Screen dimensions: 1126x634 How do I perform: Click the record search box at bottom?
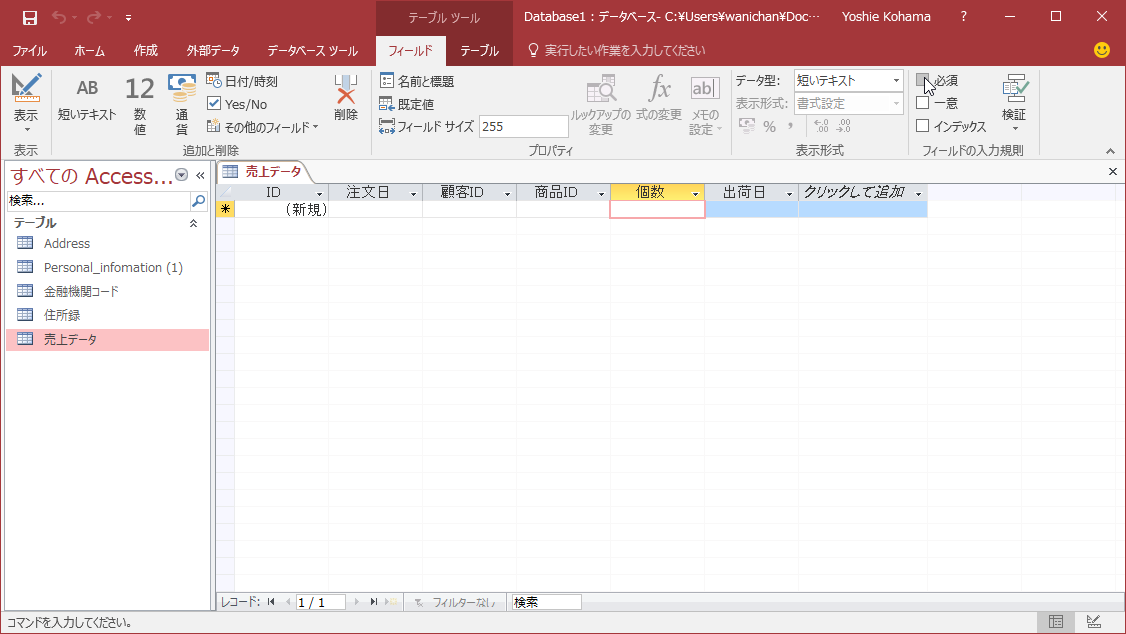(x=546, y=602)
